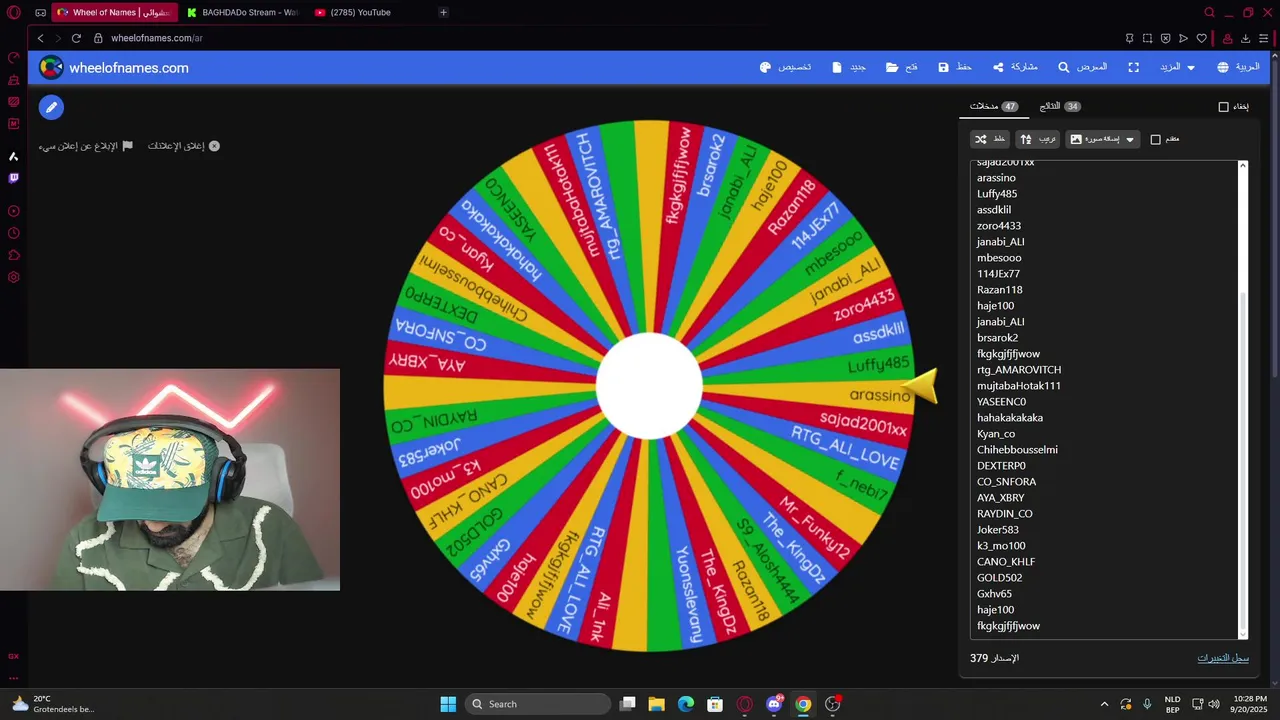
Task: Open the Opera send/flow arrow icon
Action: coord(1183,38)
